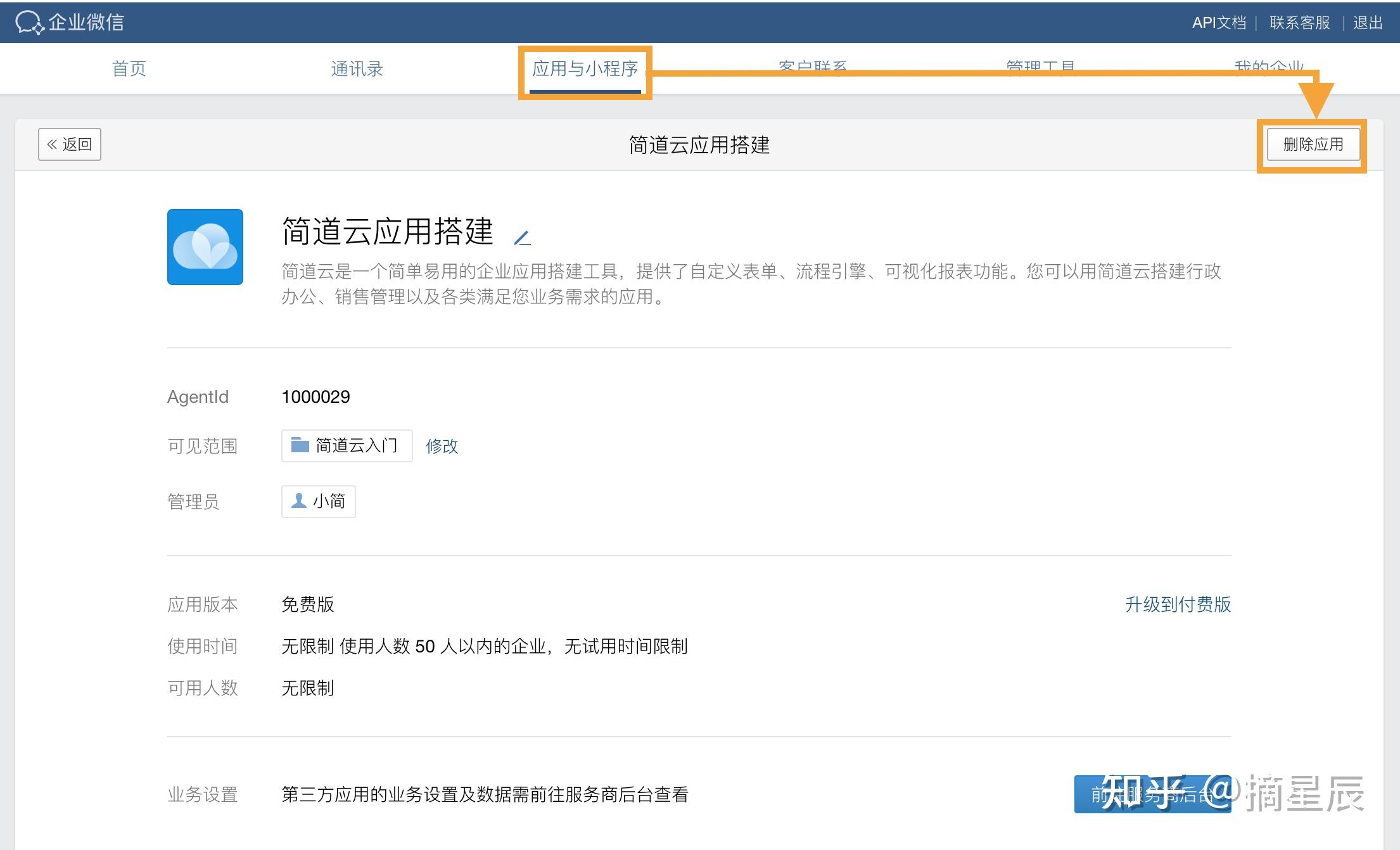The height and width of the screenshot is (850, 1400).
Task: Switch to the 通讯录 tab
Action: pyautogui.click(x=357, y=68)
